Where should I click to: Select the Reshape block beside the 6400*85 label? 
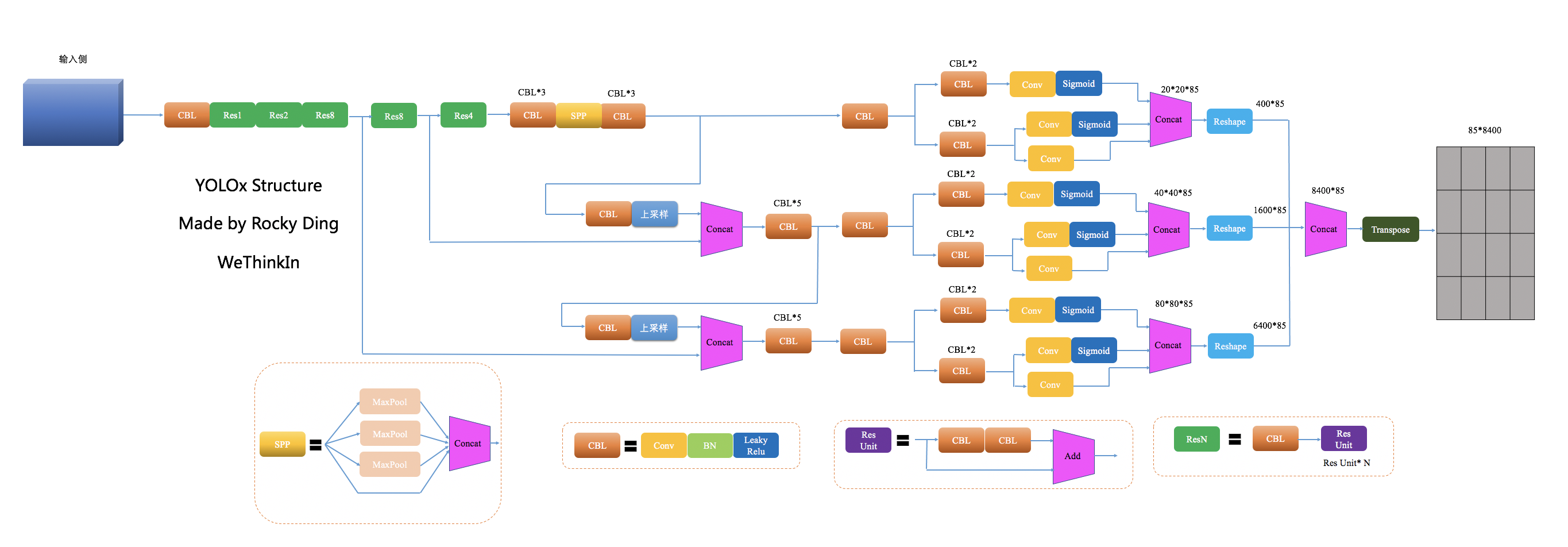1230,346
